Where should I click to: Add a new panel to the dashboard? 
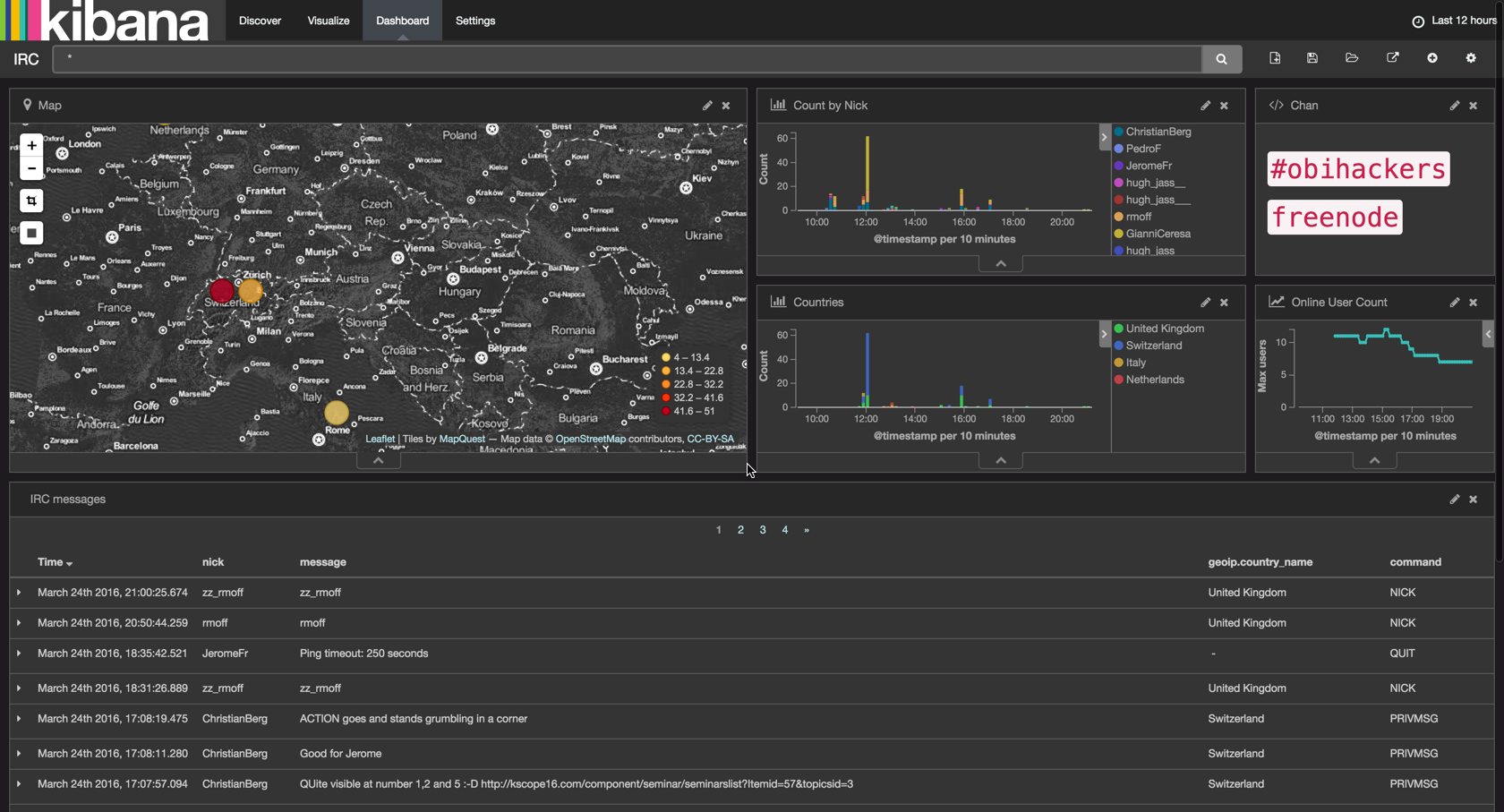tap(1433, 58)
